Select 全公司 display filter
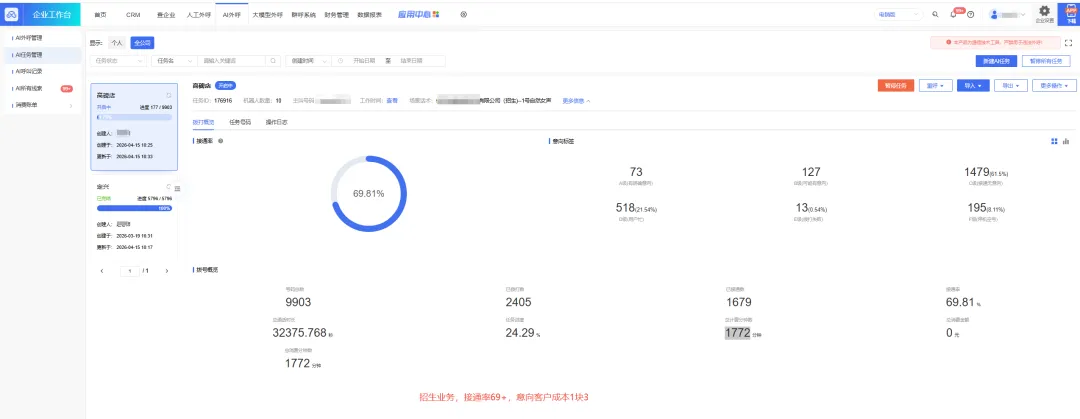Image resolution: width=1080 pixels, height=419 pixels. point(142,43)
